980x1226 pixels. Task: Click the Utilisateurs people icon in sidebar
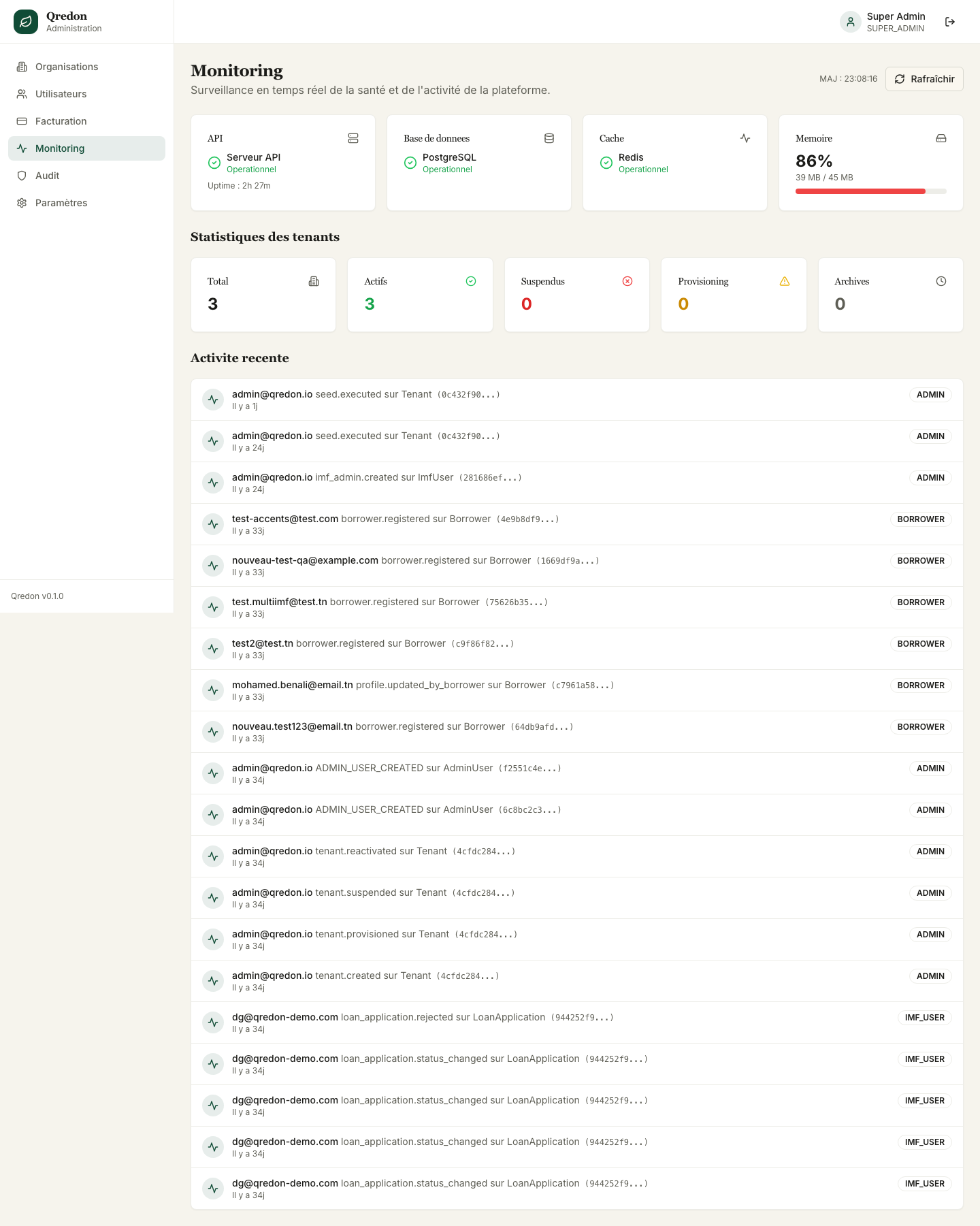pyautogui.click(x=22, y=94)
